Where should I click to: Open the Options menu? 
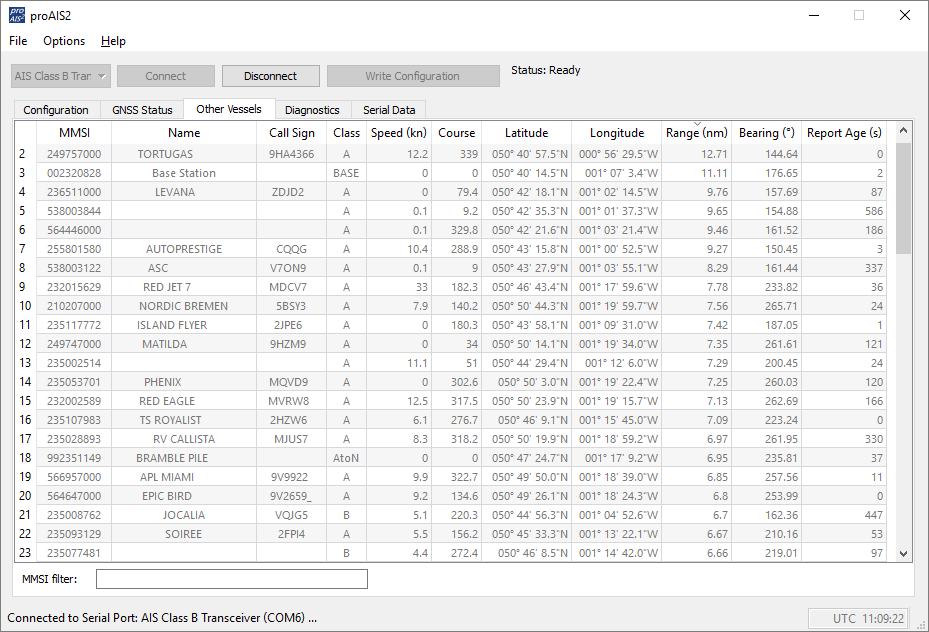pyautogui.click(x=64, y=41)
